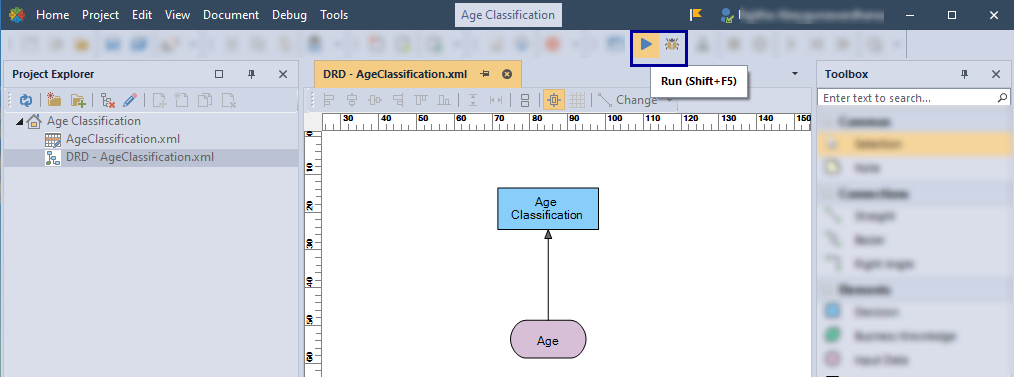
Task: Choose the Selection tool in Toolbox
Action: (x=914, y=144)
